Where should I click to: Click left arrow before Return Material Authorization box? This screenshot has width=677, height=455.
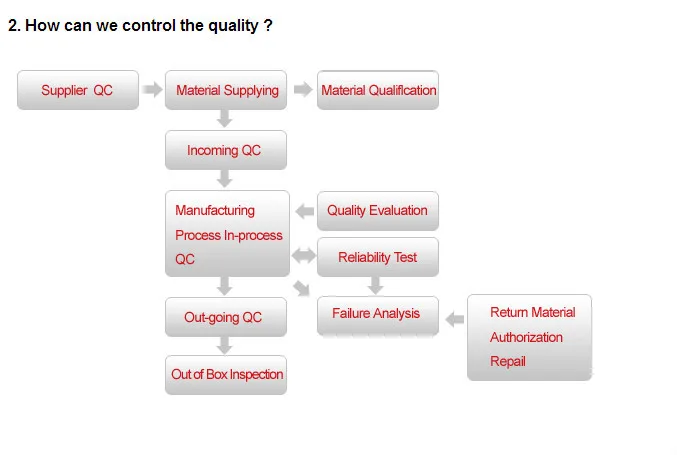454,320
